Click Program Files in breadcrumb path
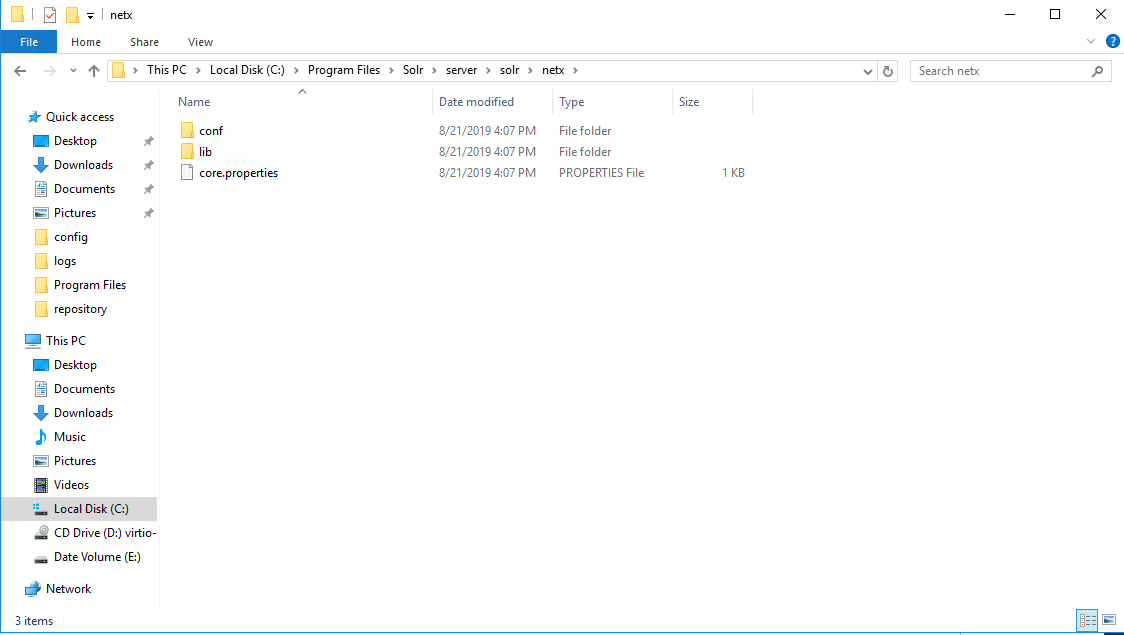This screenshot has height=635, width=1124. tap(343, 70)
